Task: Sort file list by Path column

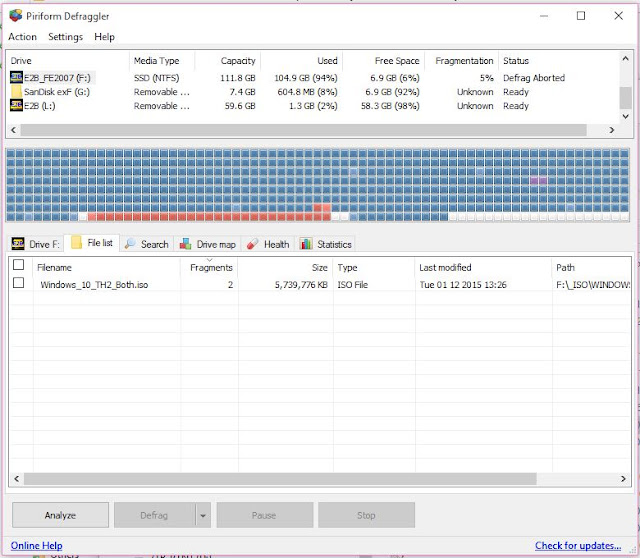Action: point(591,267)
